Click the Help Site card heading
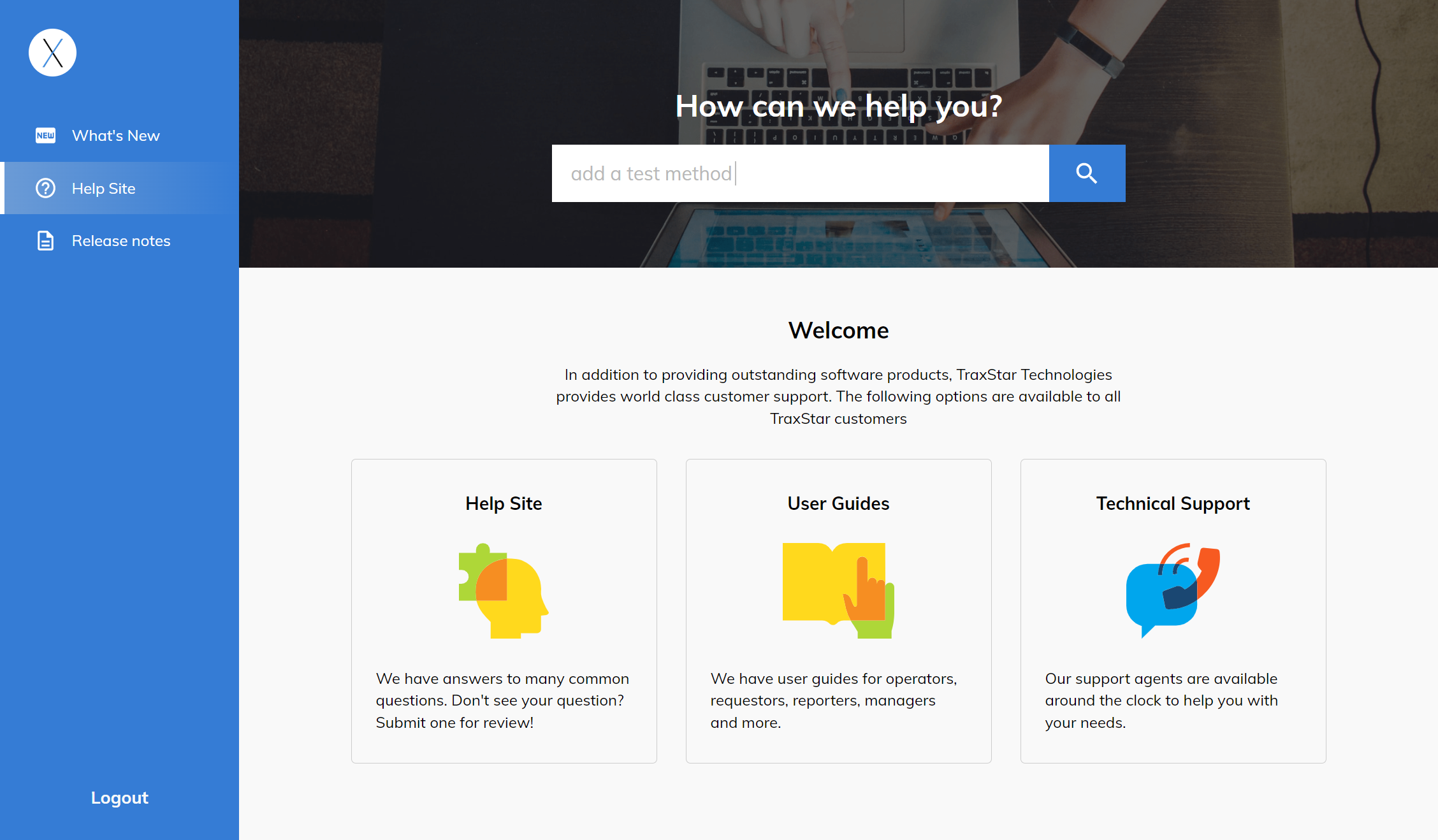The height and width of the screenshot is (840, 1438). (x=503, y=503)
